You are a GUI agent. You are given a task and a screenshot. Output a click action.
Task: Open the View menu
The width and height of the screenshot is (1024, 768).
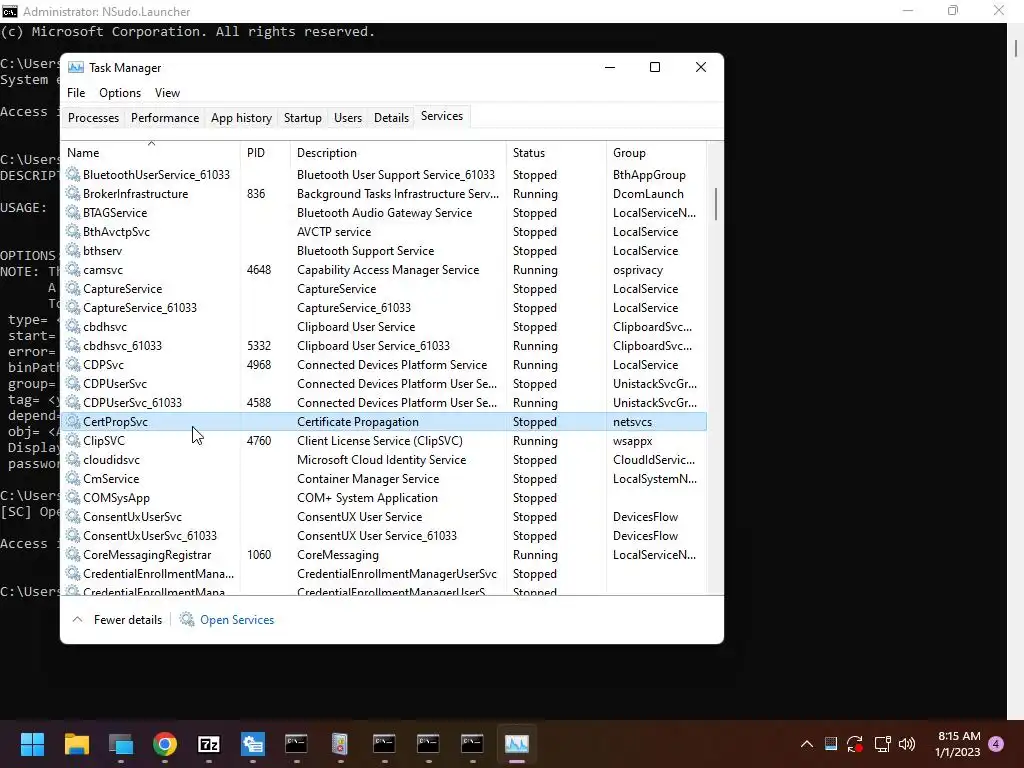click(x=167, y=93)
